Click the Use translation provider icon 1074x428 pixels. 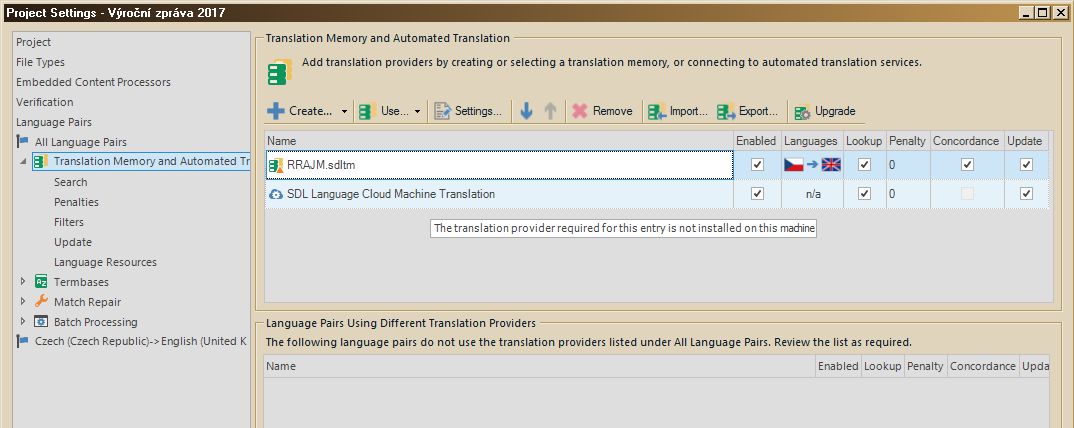point(367,111)
